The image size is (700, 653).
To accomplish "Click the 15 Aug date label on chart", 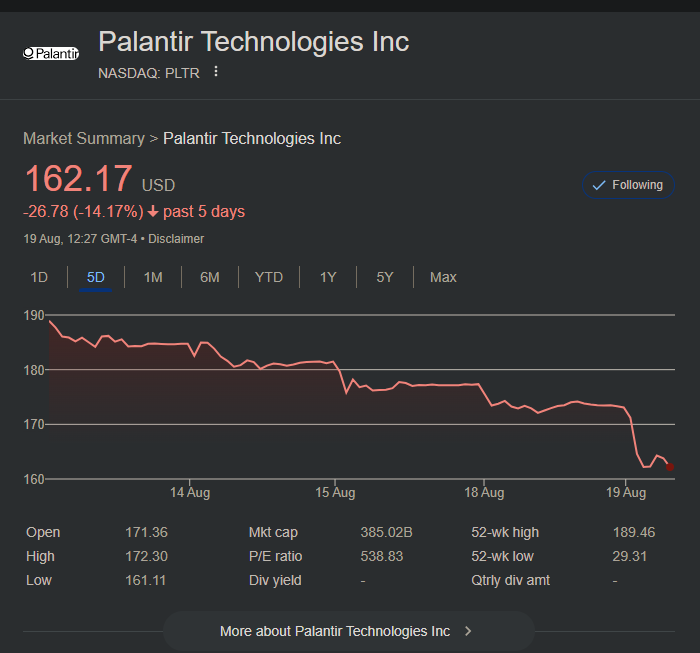I will pyautogui.click(x=335, y=492).
